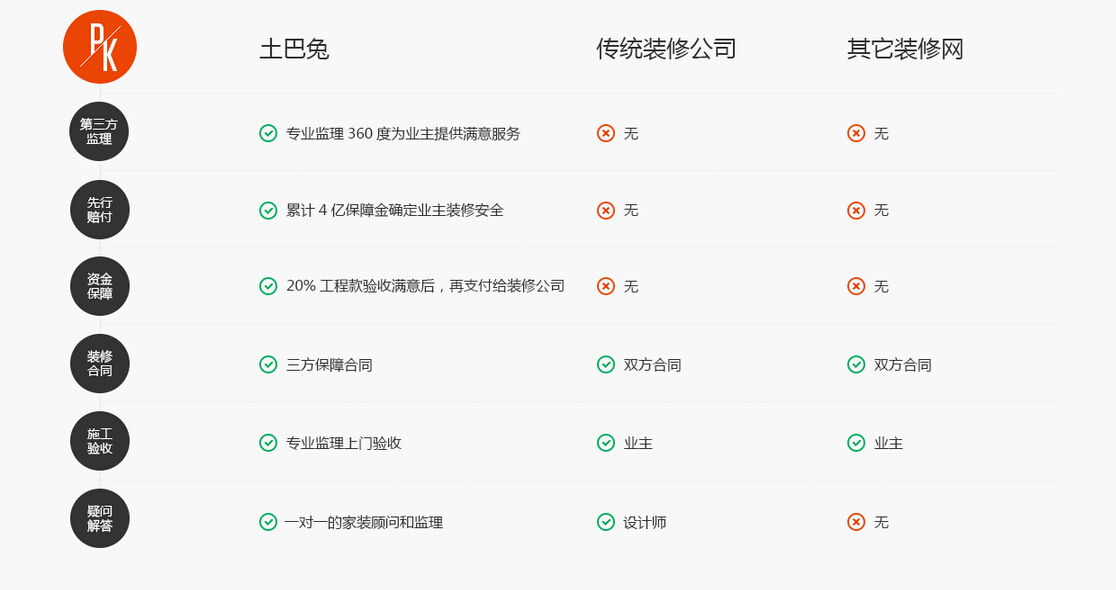Click the orange PK logo icon
The width and height of the screenshot is (1116, 590).
pos(100,47)
